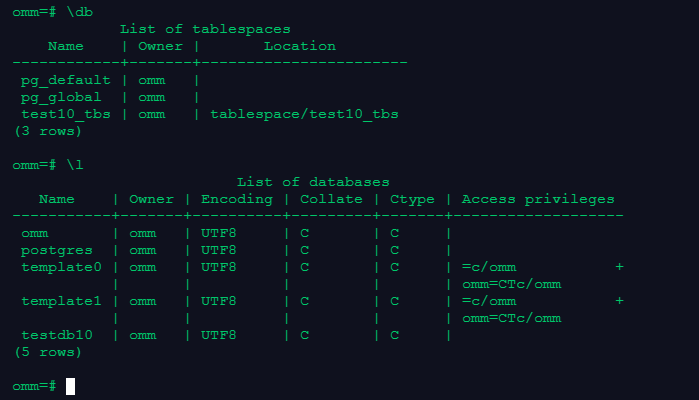The width and height of the screenshot is (699, 400).
Task: Select the test10_tbs tablespace name
Action: [65, 114]
